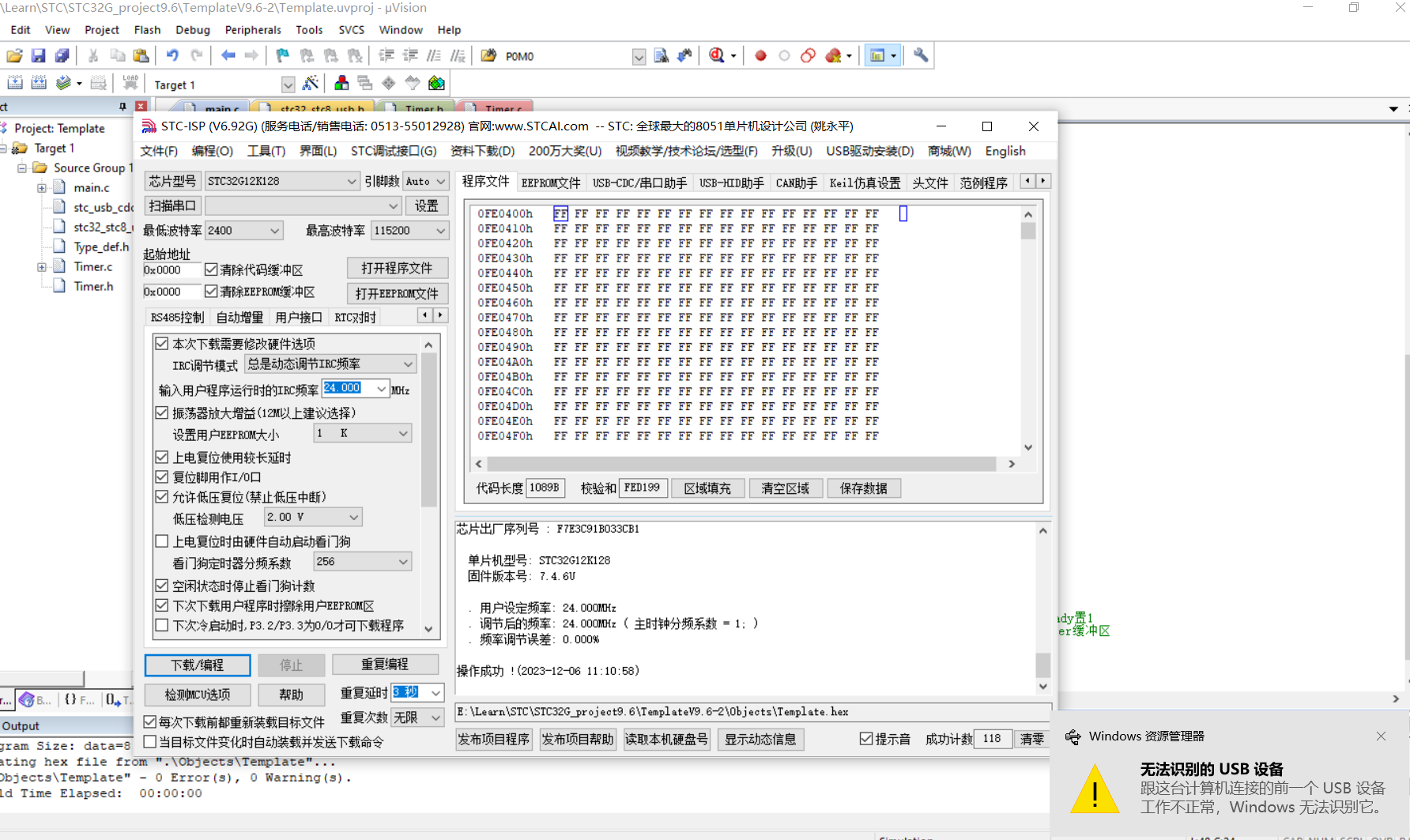Open Options for Target magic wand icon
Viewport: 1410px width, 840px height.
[311, 83]
